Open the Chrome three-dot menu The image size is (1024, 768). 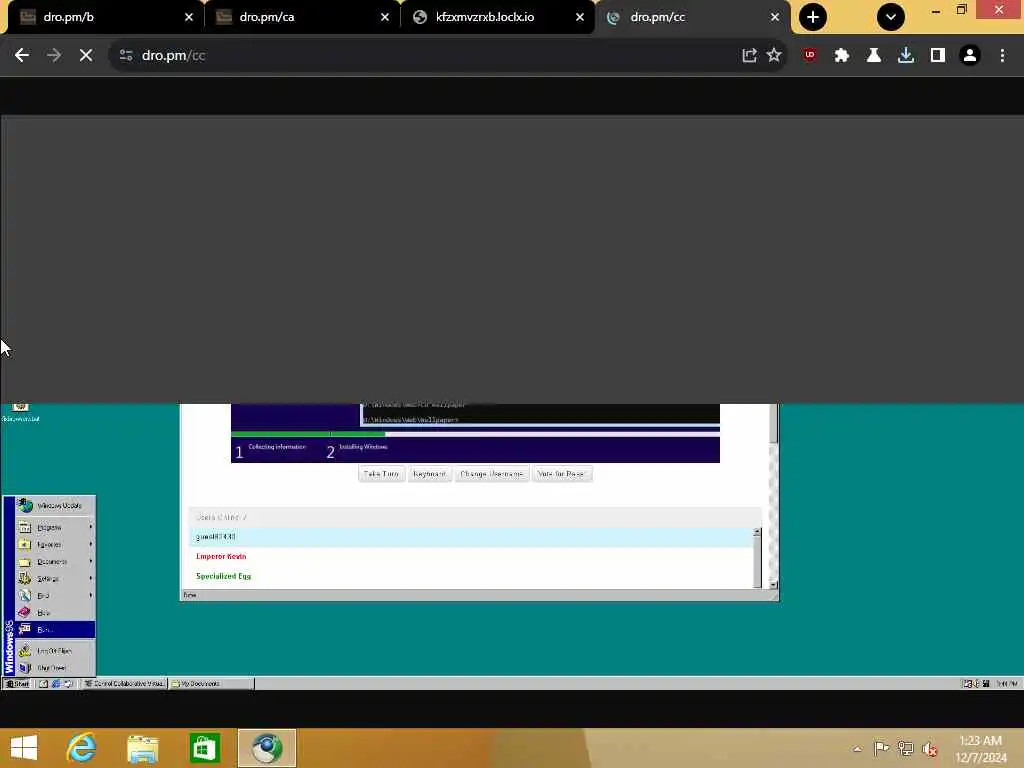click(1002, 56)
